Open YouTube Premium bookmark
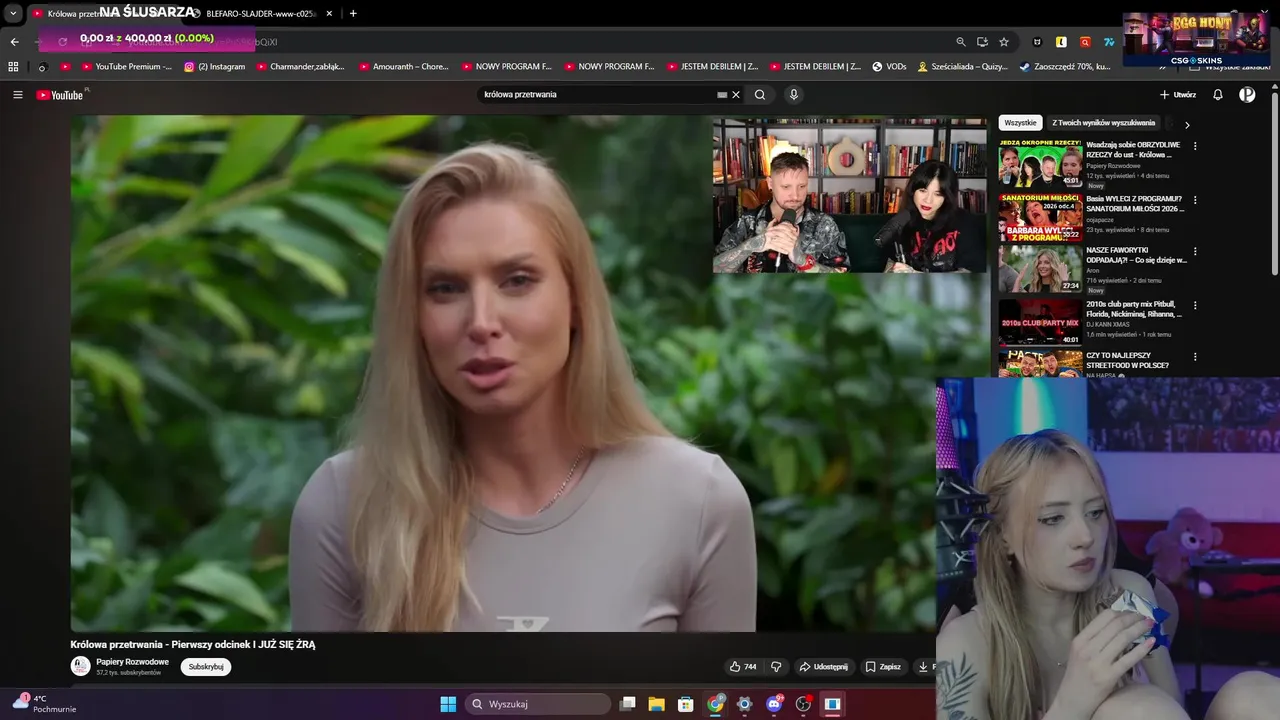Viewport: 1280px width, 720px height. [x=126, y=67]
